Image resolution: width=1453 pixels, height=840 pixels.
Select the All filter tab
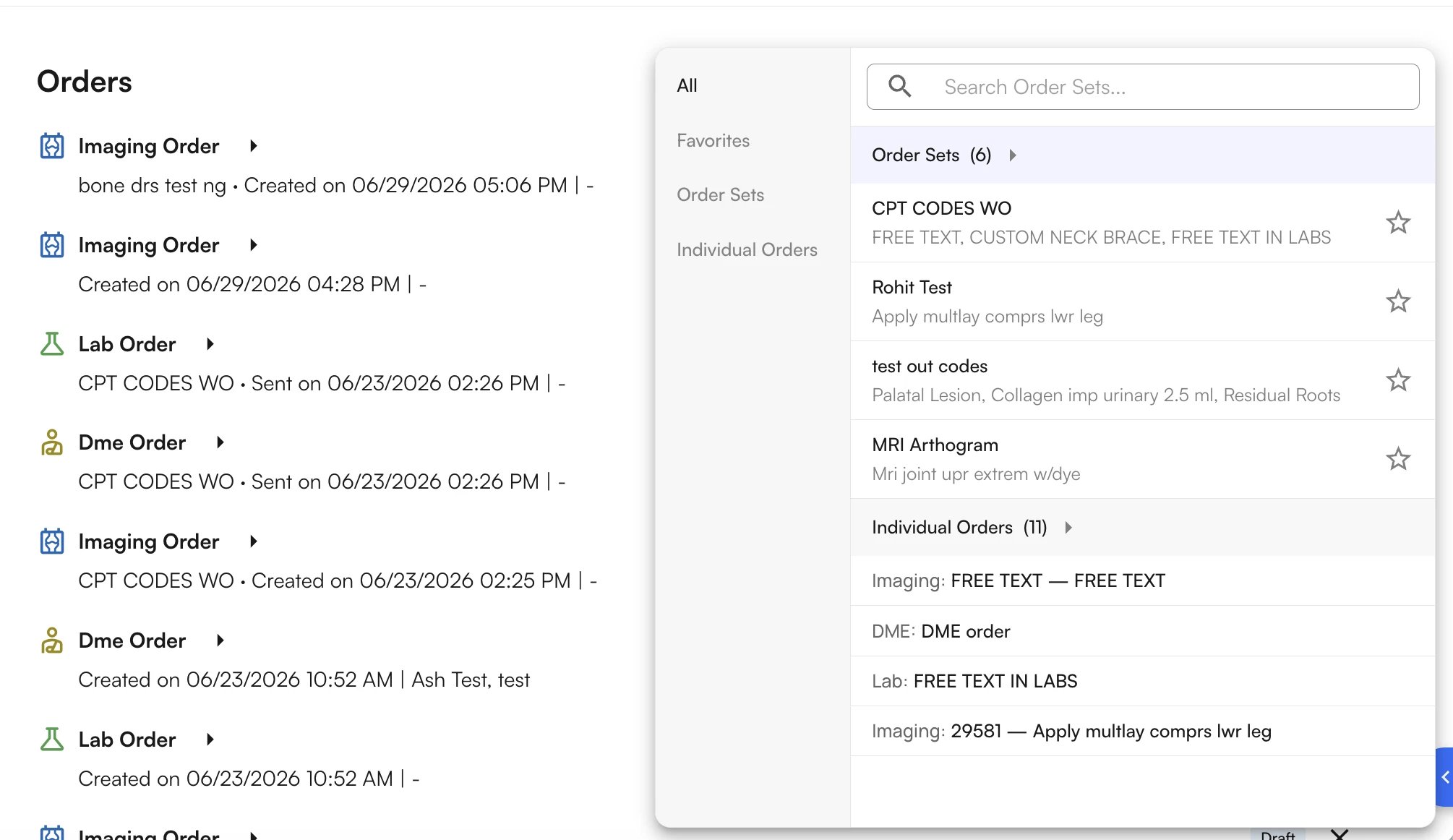(x=687, y=86)
